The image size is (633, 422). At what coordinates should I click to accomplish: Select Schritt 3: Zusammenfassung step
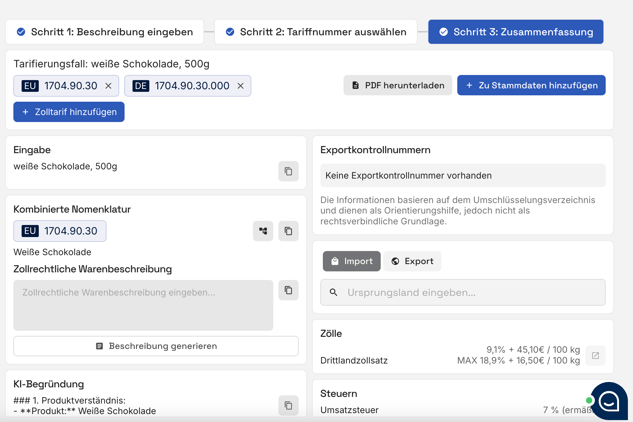pyautogui.click(x=515, y=32)
